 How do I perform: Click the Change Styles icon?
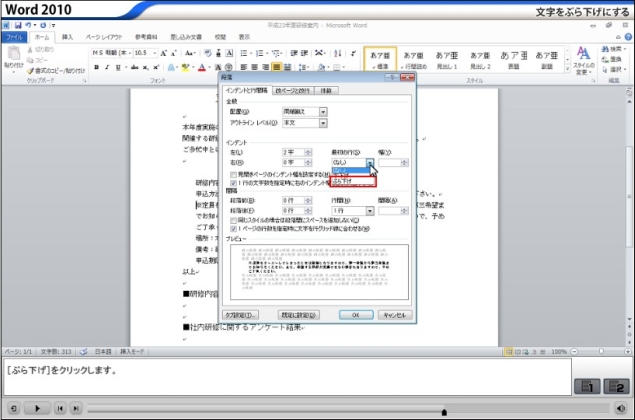pyautogui.click(x=583, y=60)
